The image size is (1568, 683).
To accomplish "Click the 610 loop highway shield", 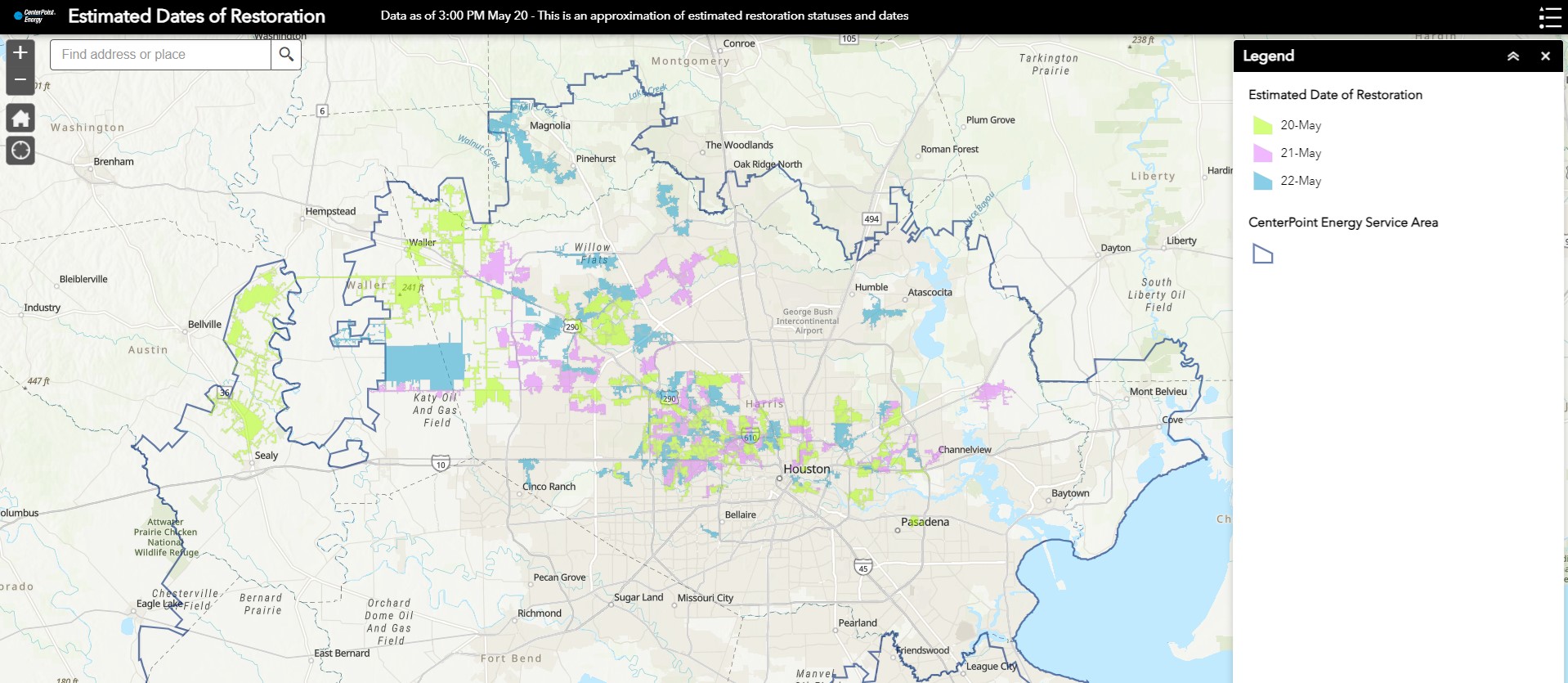I will (750, 436).
